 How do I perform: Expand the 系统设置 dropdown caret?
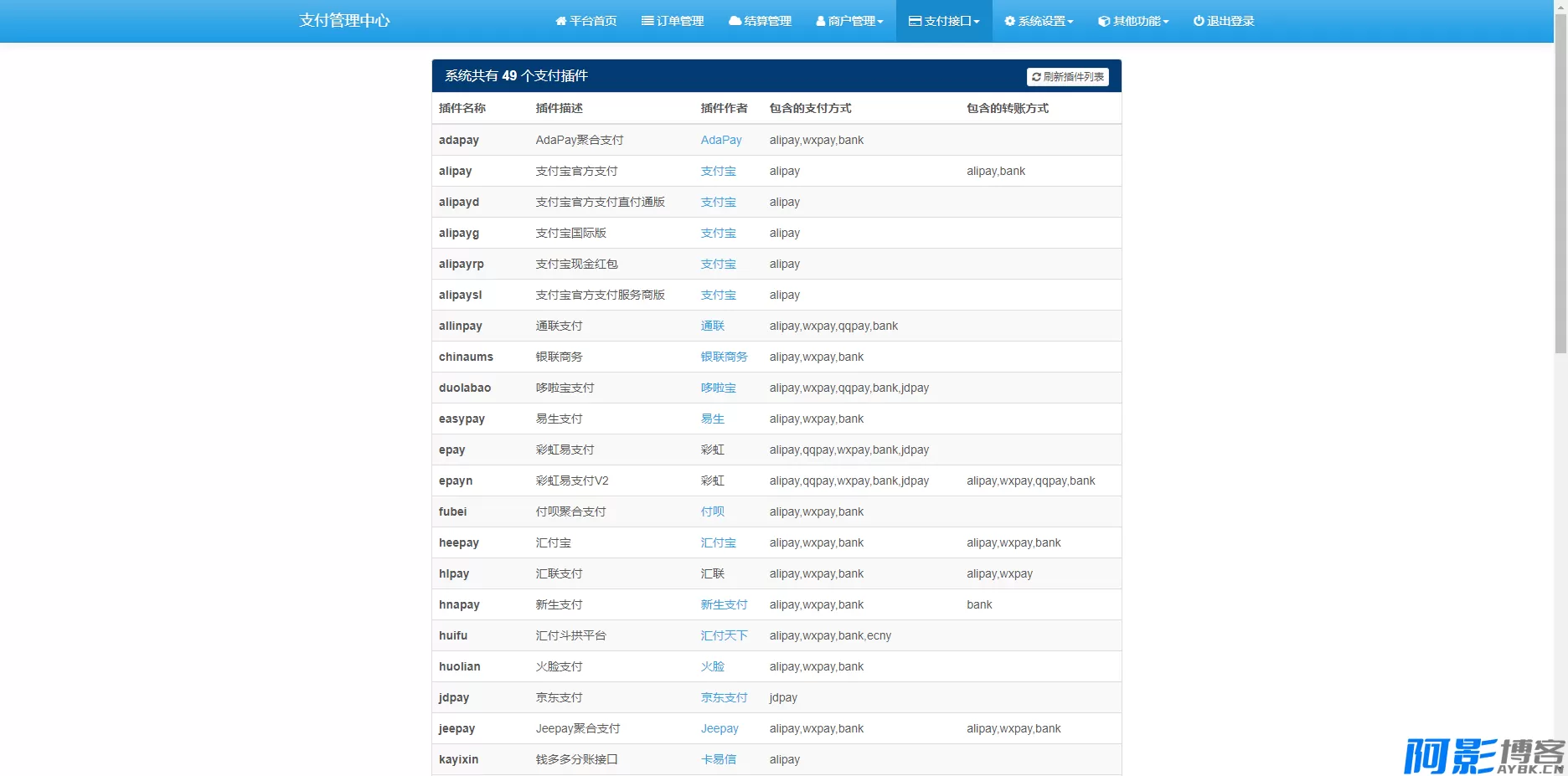(1070, 22)
